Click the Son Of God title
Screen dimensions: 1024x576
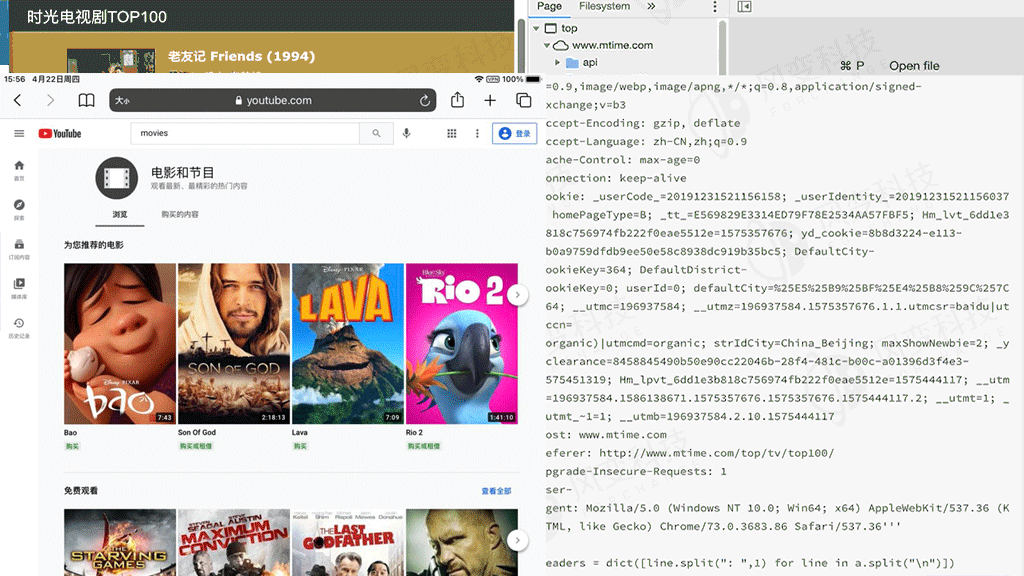pyautogui.click(x=197, y=432)
